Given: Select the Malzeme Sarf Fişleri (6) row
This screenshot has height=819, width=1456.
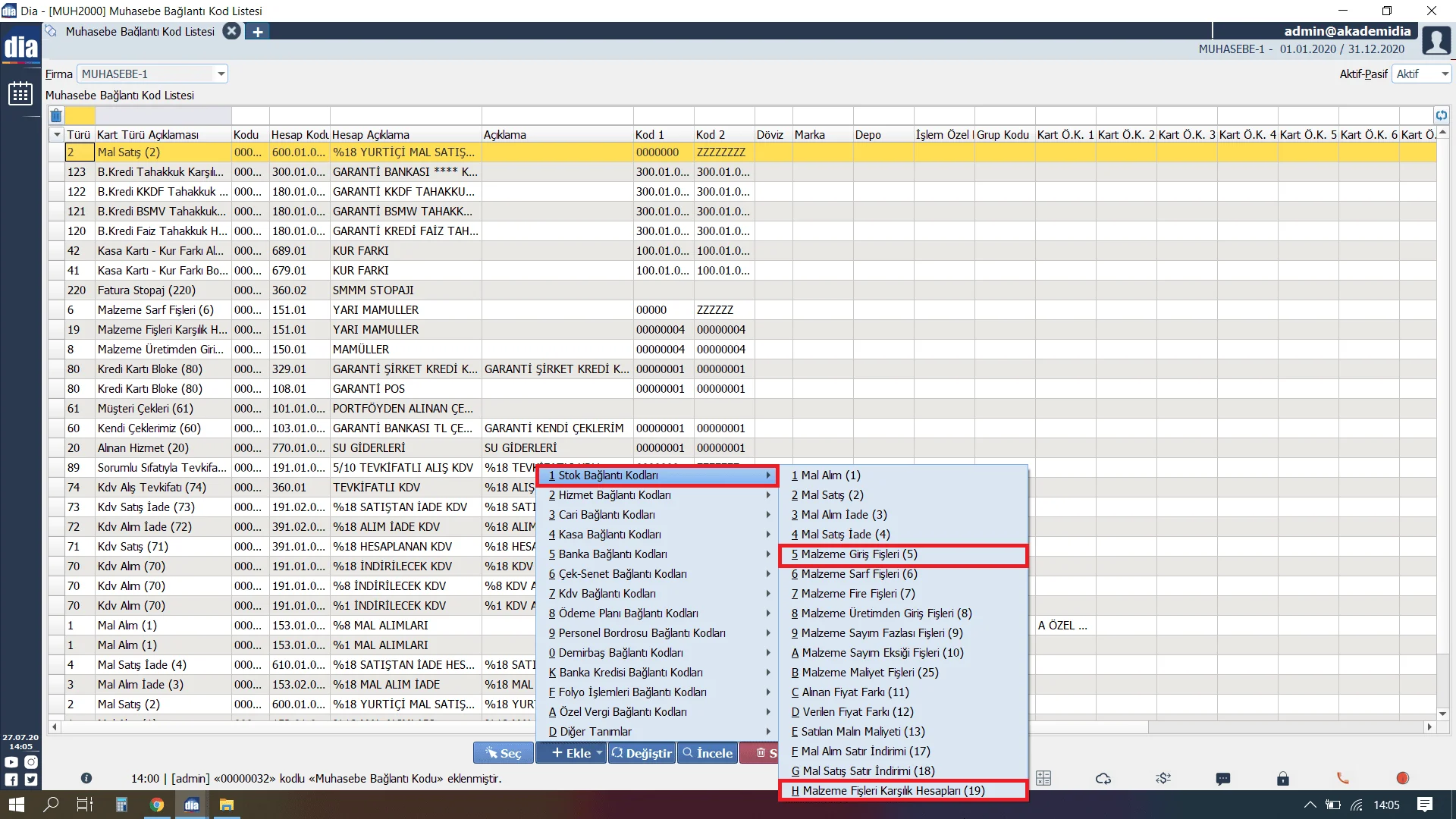Looking at the screenshot, I should [742, 310].
